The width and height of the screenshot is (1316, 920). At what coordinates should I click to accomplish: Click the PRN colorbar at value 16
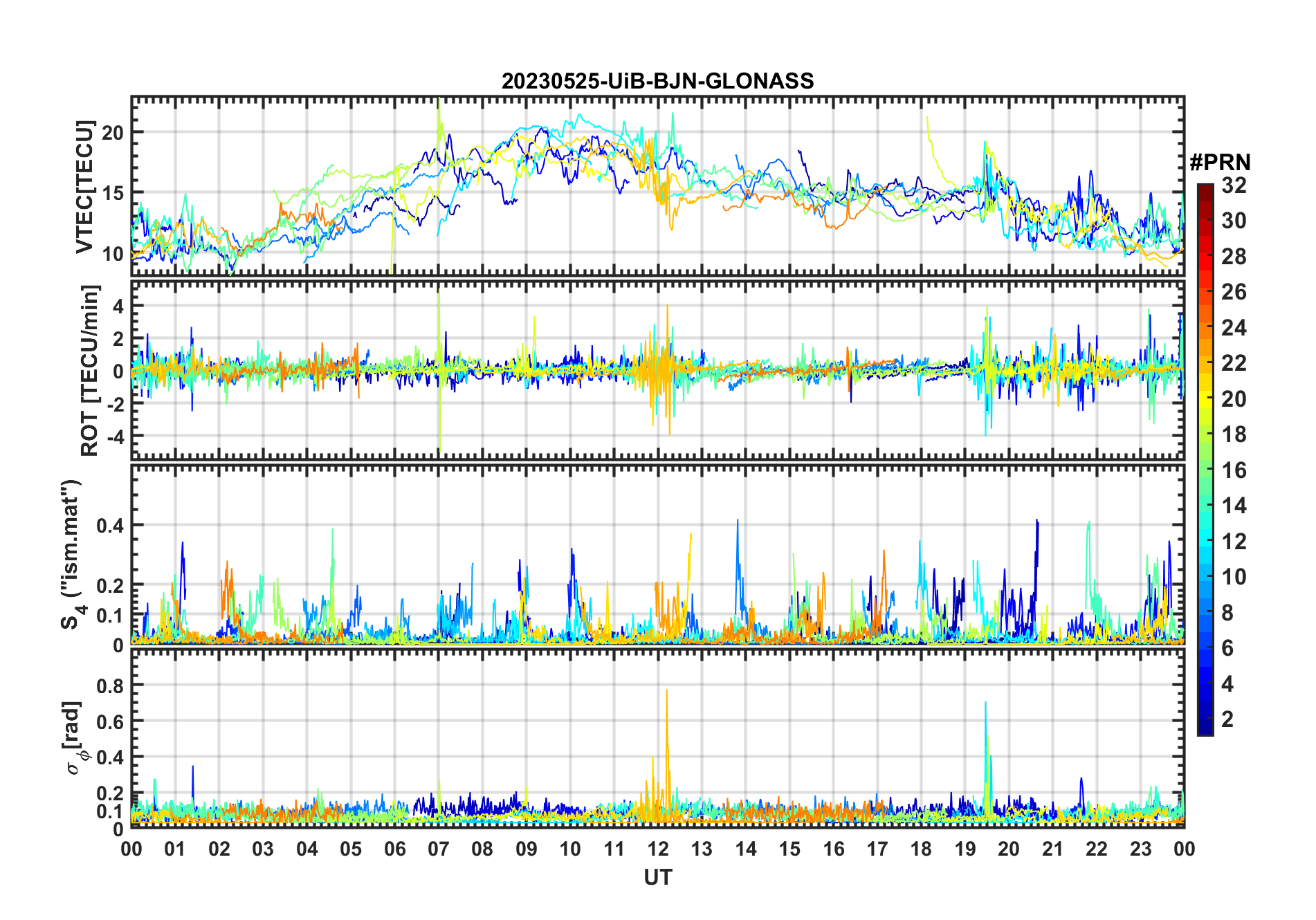click(x=1205, y=470)
